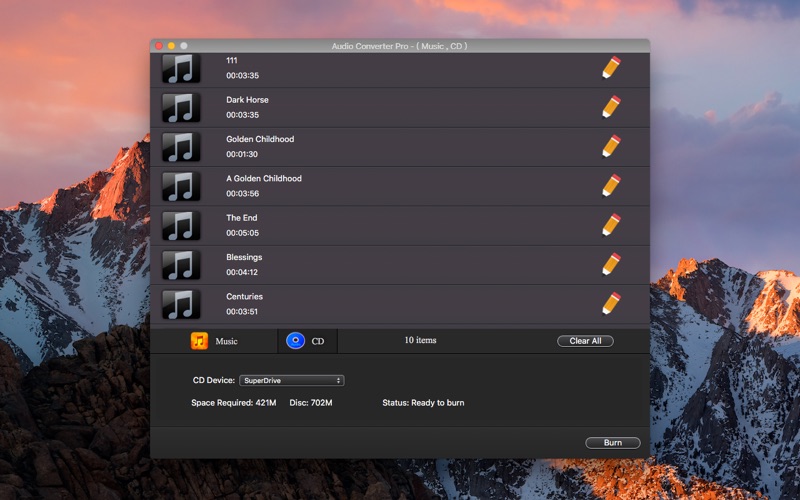Click the 00:05:05 duration of The End
Viewport: 800px width, 500px height.
[x=243, y=233]
